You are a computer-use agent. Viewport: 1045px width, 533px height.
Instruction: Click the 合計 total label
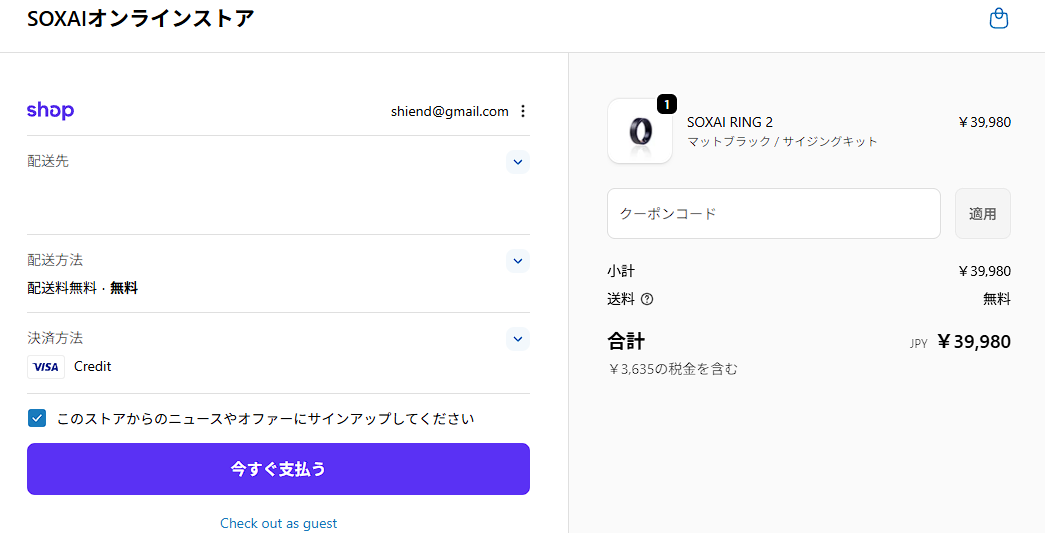click(626, 342)
